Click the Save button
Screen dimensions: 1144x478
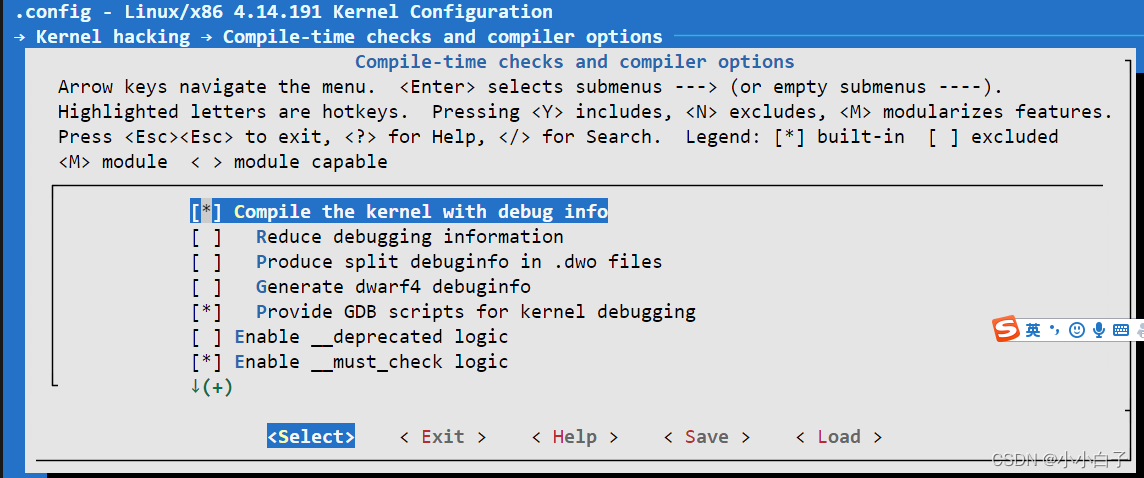coord(706,437)
